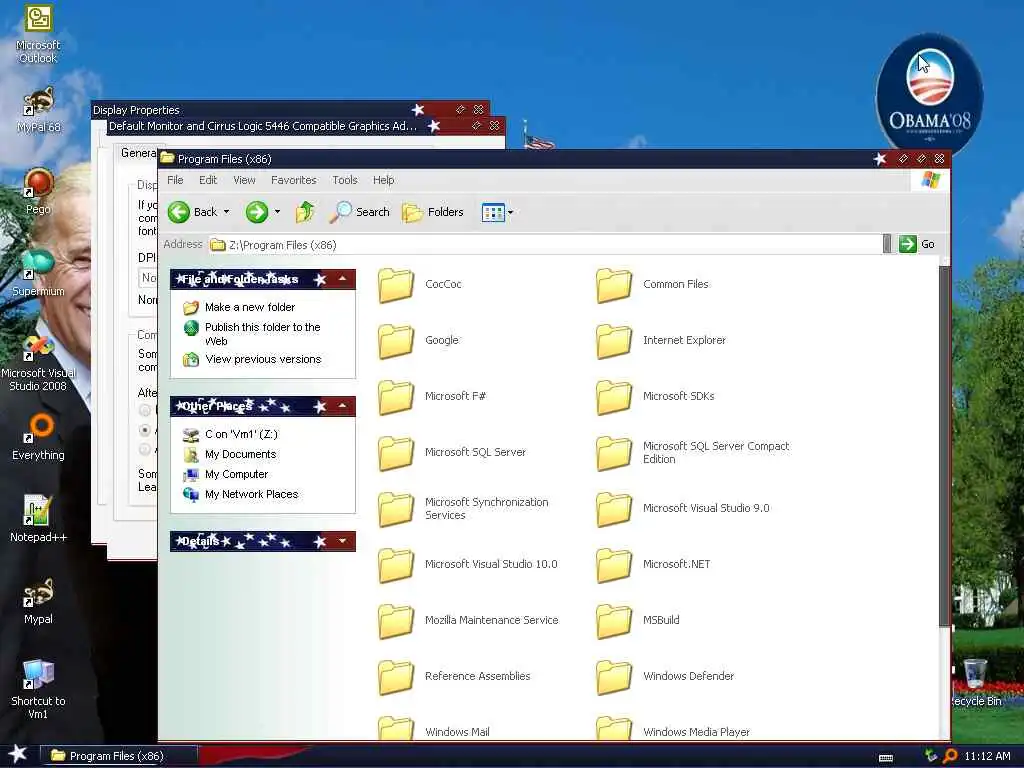
Task: Open the Tools menu
Action: click(344, 180)
